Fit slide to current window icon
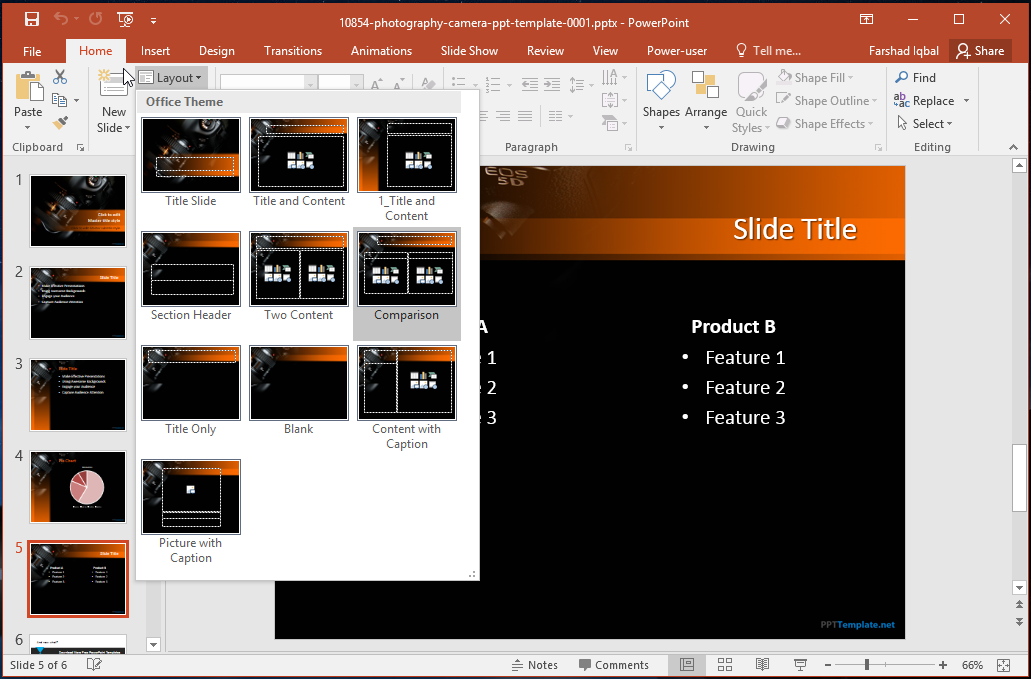The height and width of the screenshot is (679, 1031). [x=1003, y=665]
